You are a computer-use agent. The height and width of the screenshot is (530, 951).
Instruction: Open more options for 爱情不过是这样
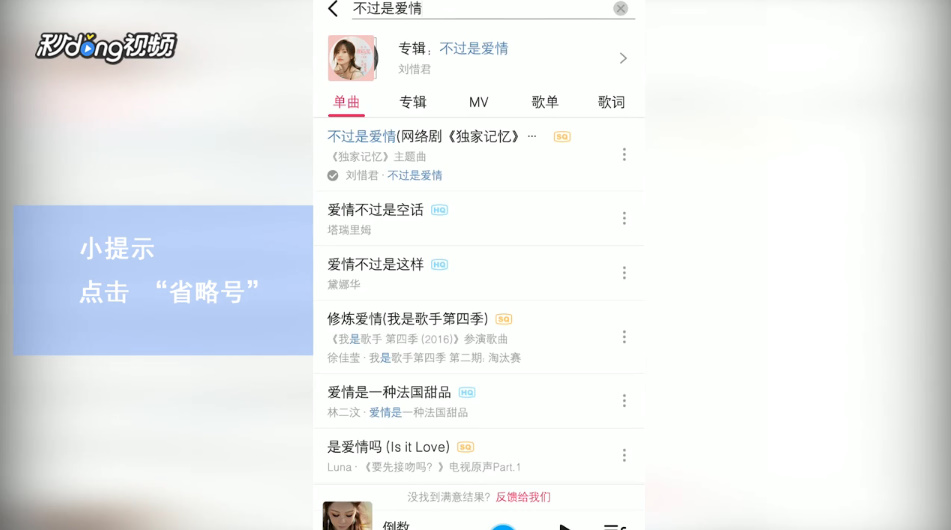624,273
